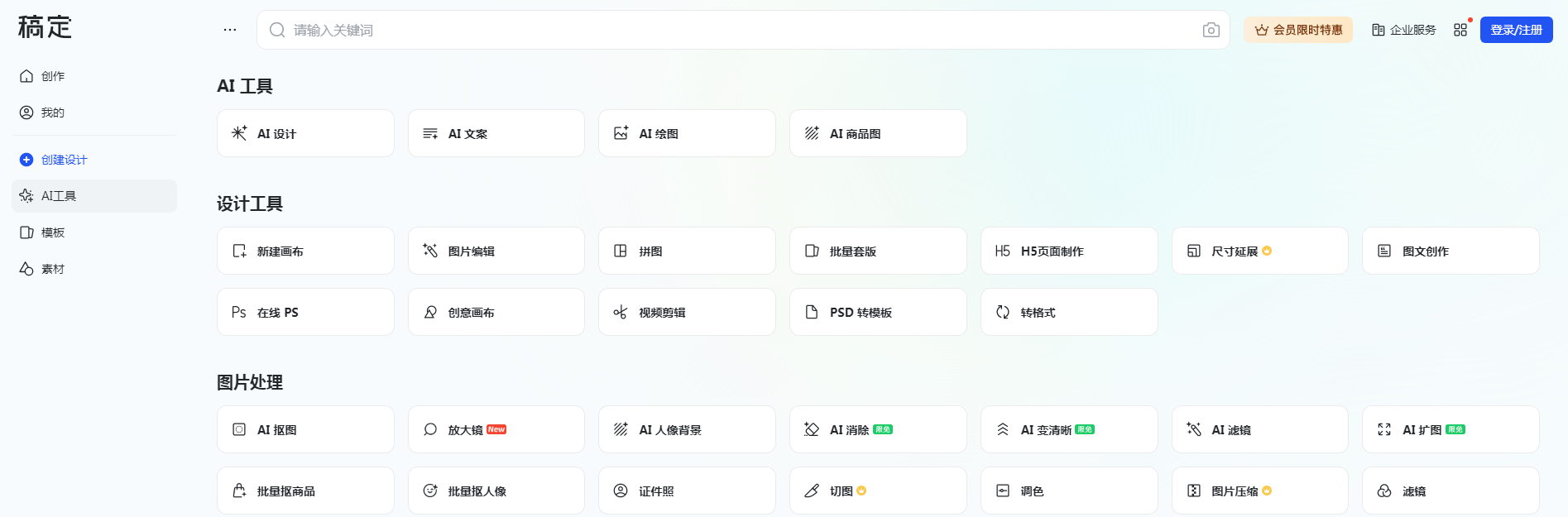The height and width of the screenshot is (517, 1568).
Task: Open the 证件照 tool
Action: (x=687, y=491)
